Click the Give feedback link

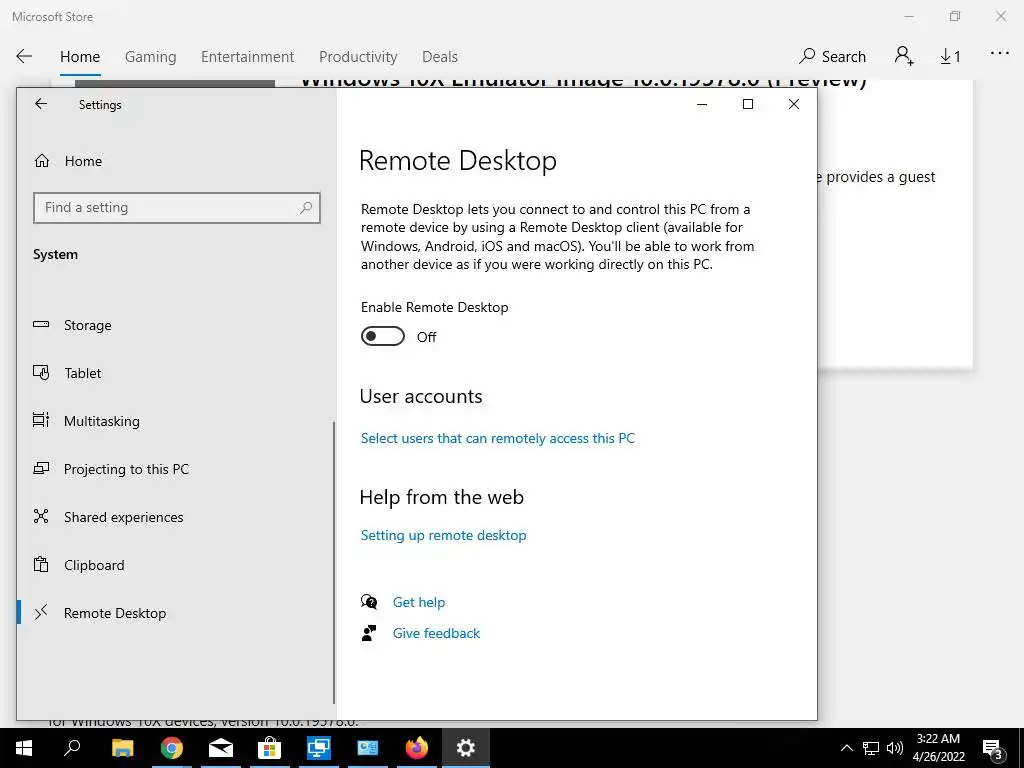[x=436, y=633]
